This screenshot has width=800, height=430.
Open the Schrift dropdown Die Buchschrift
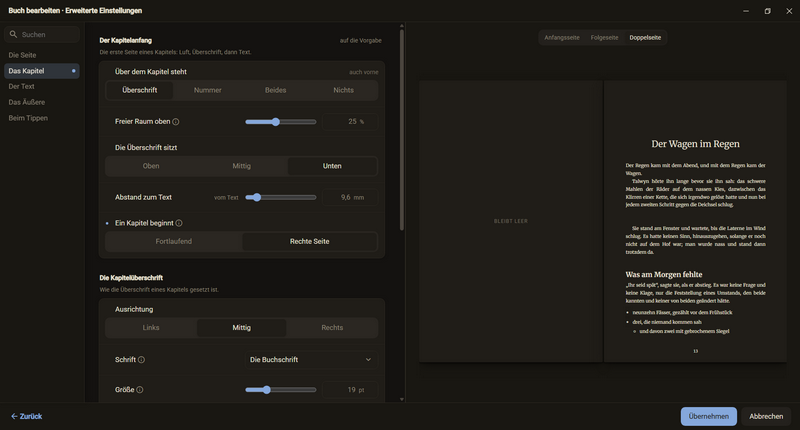click(x=311, y=360)
